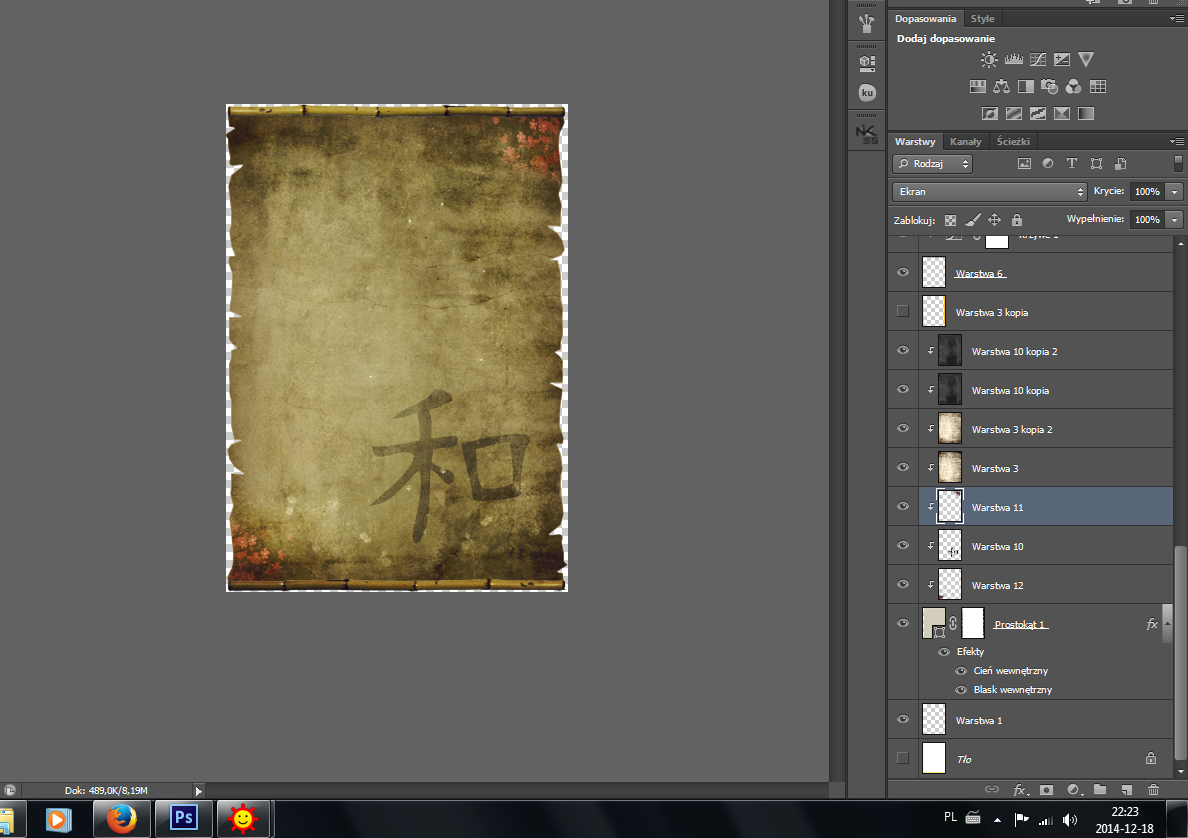The image size is (1188, 838).
Task: Add an Invert adjustment layer
Action: click(x=989, y=114)
